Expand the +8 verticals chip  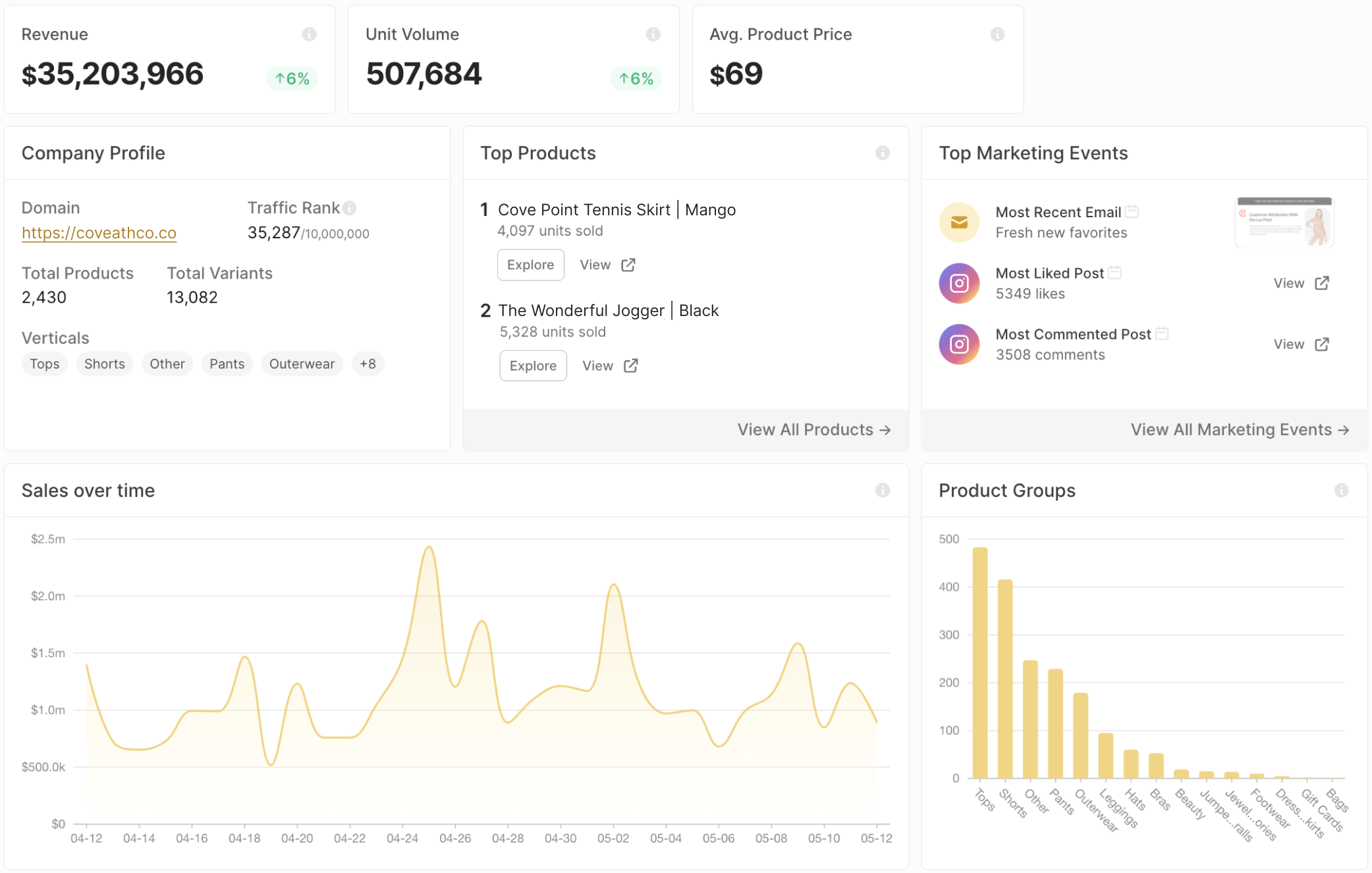pos(368,363)
